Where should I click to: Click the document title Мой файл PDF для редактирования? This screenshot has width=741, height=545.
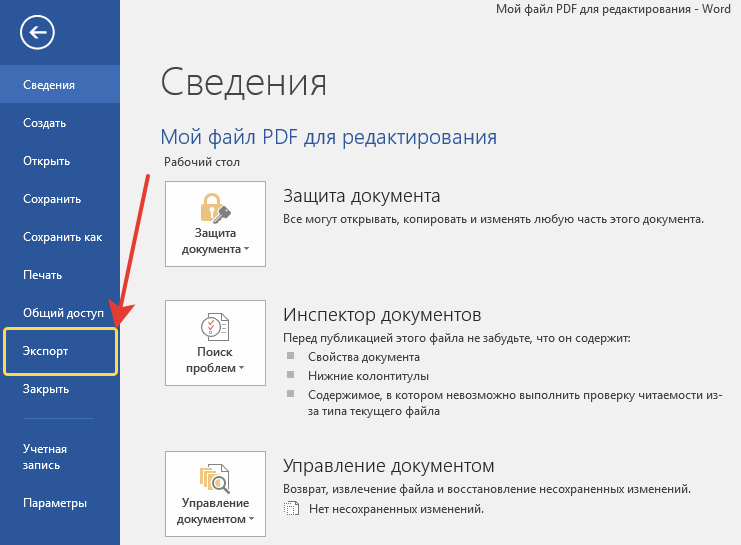(328, 137)
